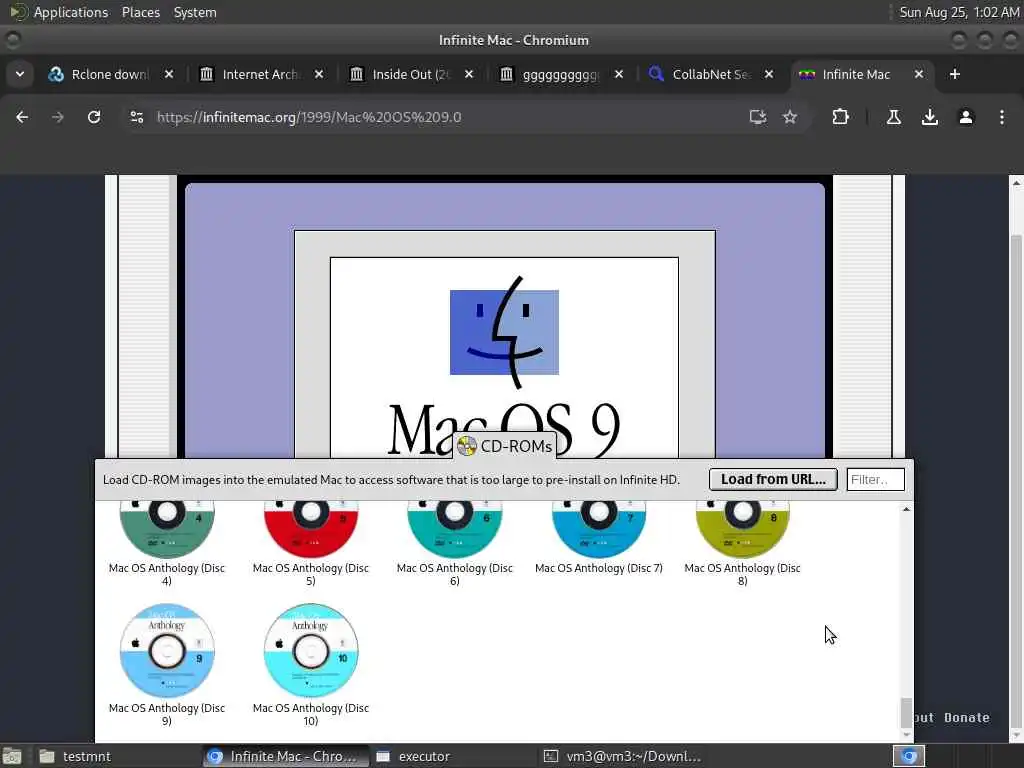
Task: Open Chrome Labs flask icon
Action: (894, 117)
